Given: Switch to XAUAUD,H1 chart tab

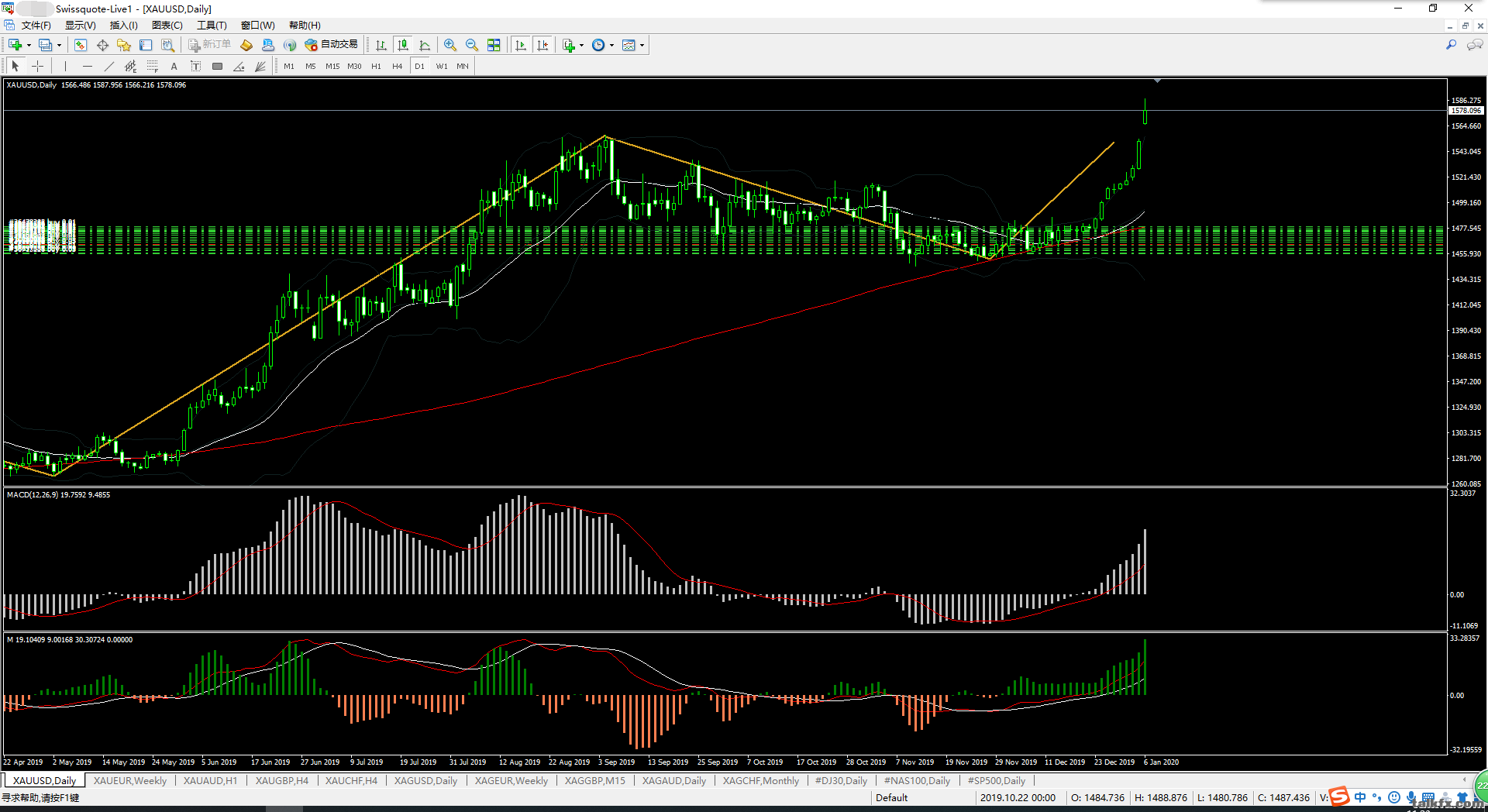Looking at the screenshot, I should (x=211, y=780).
